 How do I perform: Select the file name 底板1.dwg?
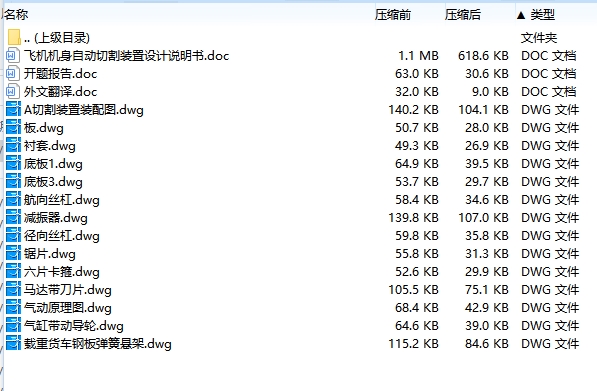53,164
